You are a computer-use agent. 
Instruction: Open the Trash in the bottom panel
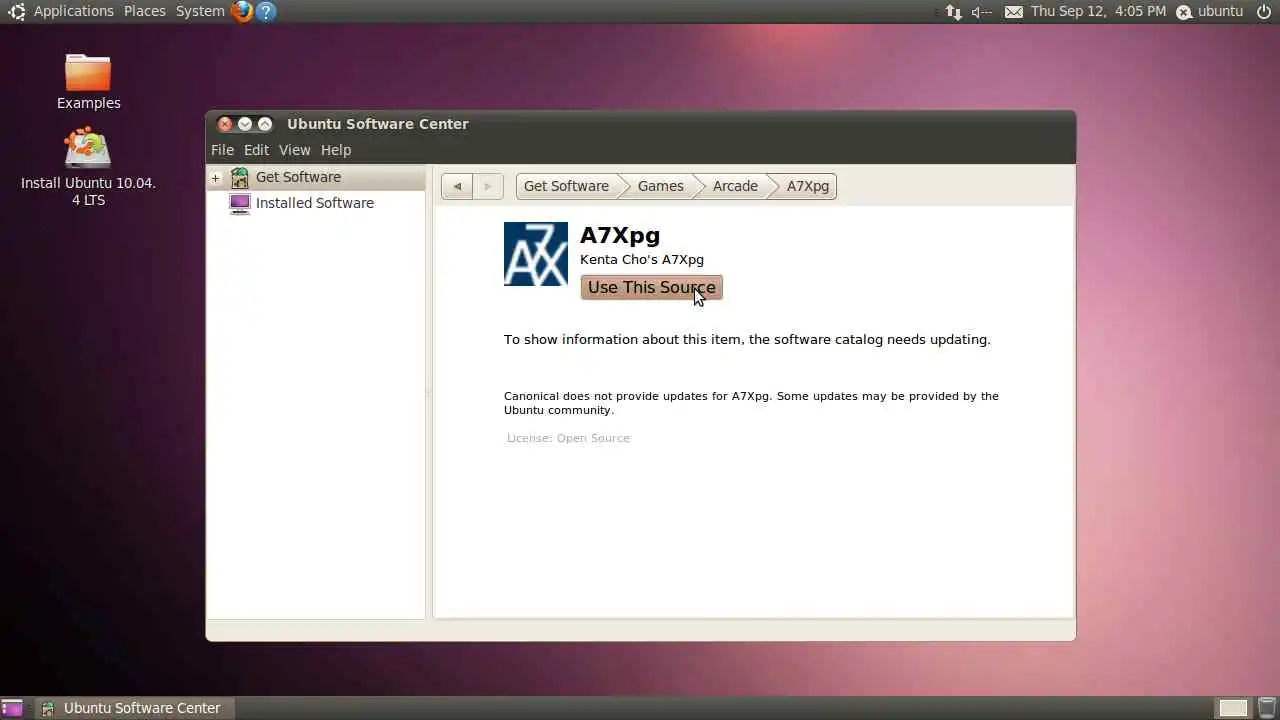(1267, 708)
